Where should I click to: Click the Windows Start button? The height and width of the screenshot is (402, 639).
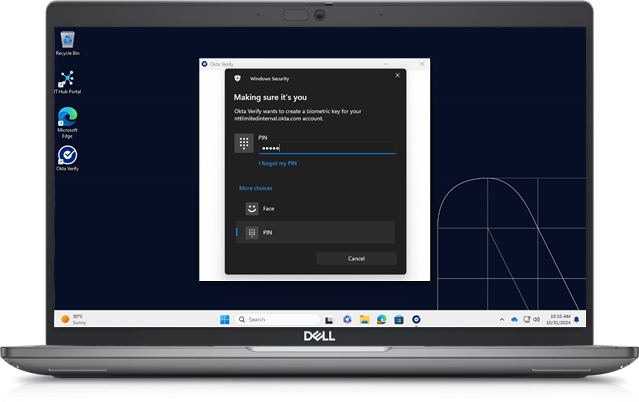(x=224, y=319)
